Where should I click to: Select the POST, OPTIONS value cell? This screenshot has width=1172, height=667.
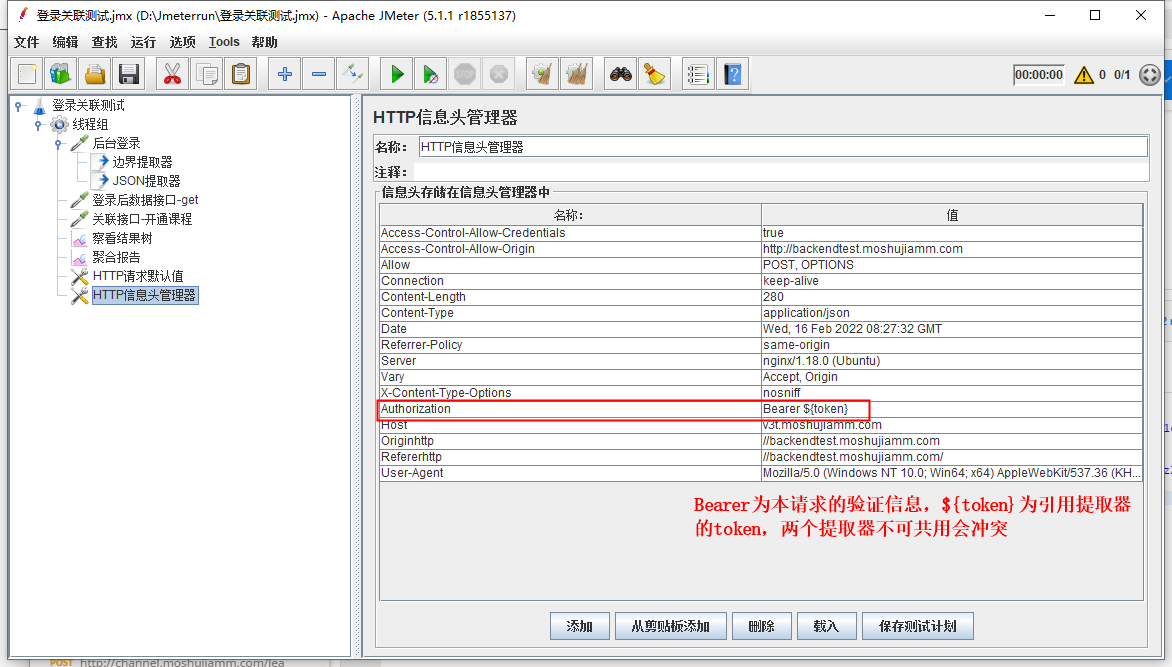952,265
